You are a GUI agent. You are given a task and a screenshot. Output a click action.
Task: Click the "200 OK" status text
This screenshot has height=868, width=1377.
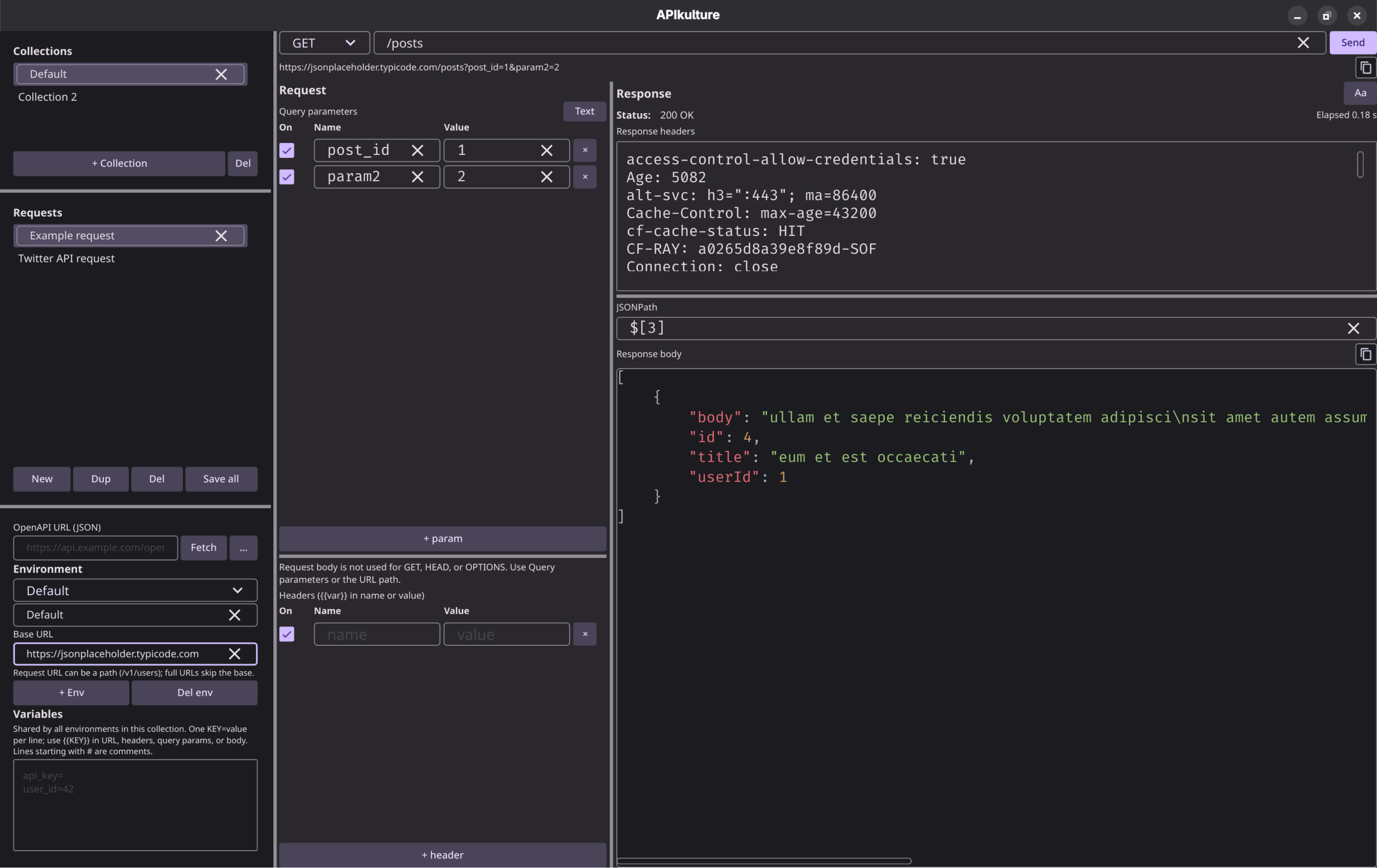coord(676,115)
